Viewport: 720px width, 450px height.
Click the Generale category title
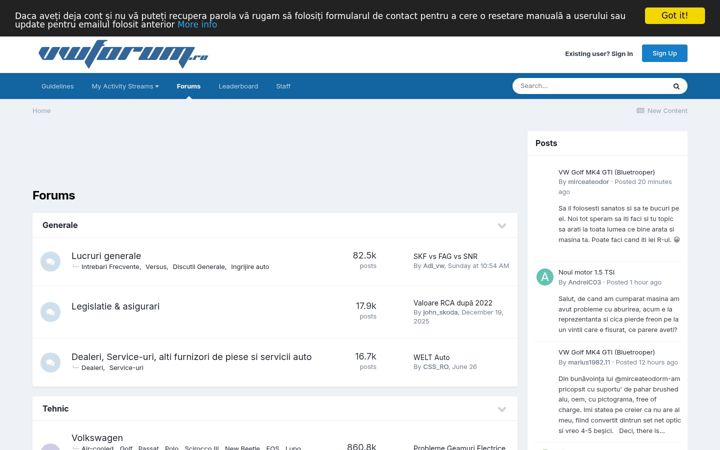click(60, 225)
